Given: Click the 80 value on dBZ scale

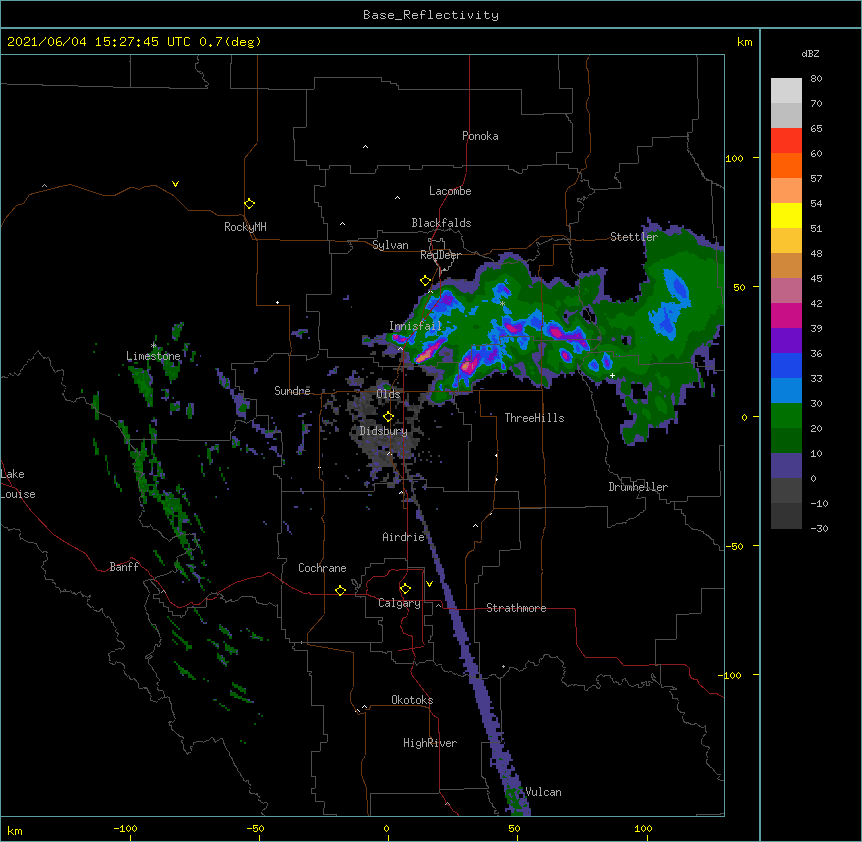Looking at the screenshot, I should coord(816,79).
